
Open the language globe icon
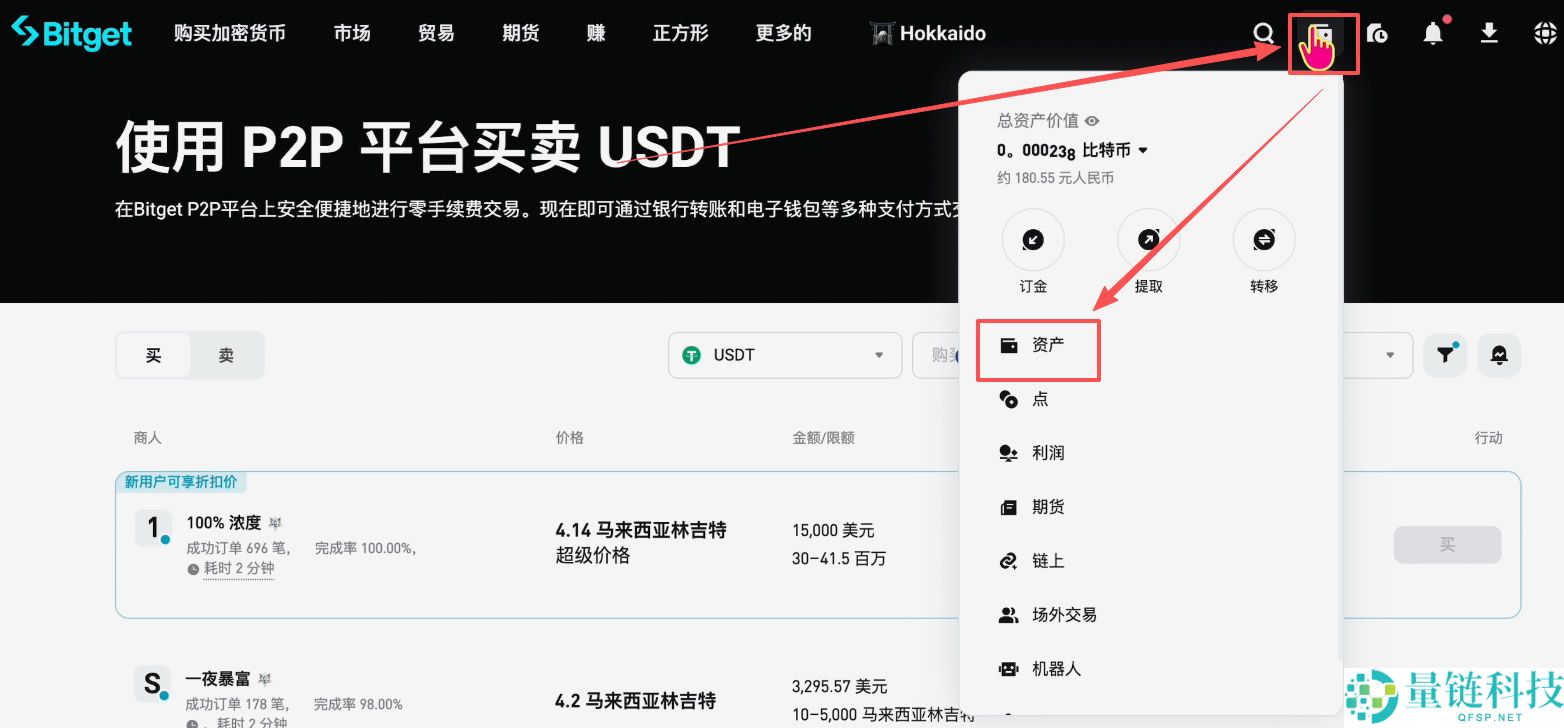pos(1543,32)
